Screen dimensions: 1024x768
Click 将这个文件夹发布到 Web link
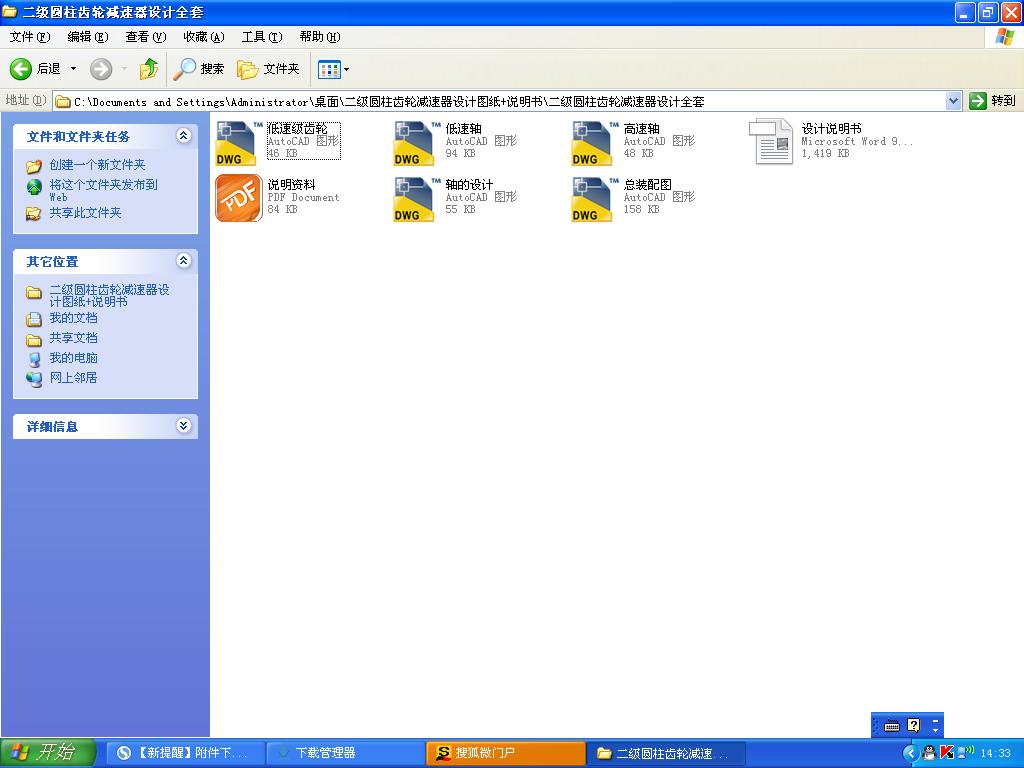click(x=103, y=190)
